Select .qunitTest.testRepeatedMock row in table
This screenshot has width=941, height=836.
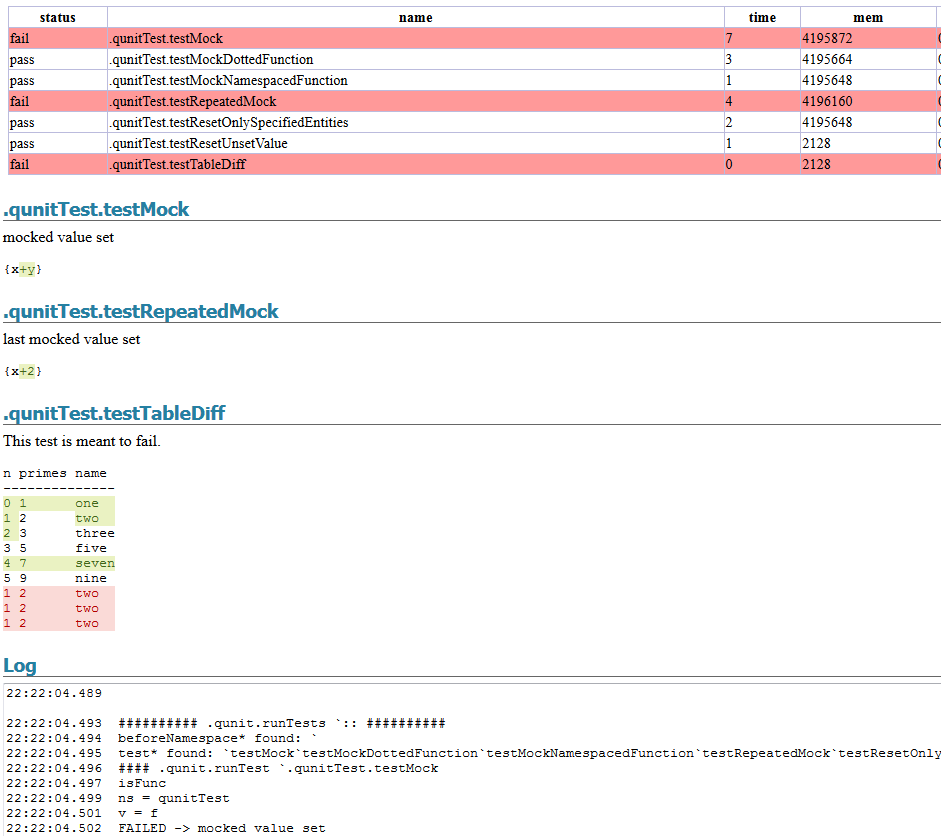pos(193,101)
